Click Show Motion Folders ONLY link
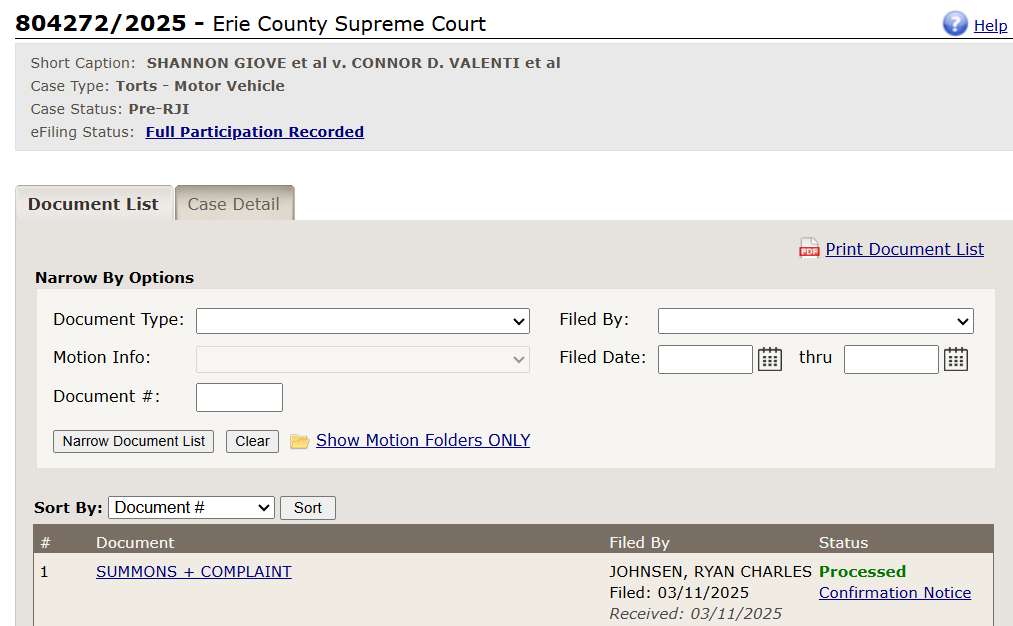Image resolution: width=1013 pixels, height=626 pixels. [x=423, y=440]
